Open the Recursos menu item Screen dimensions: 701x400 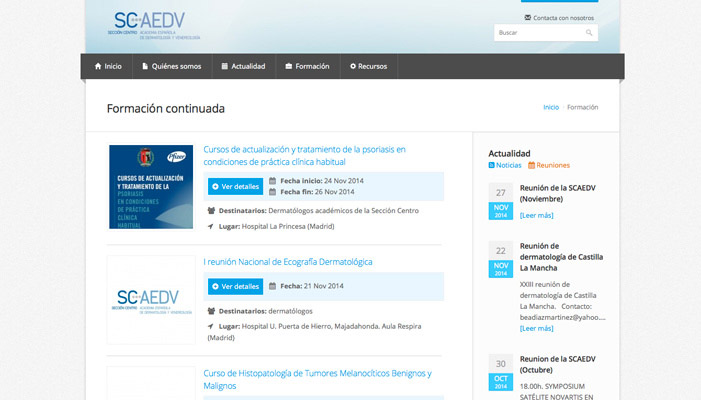pos(368,66)
